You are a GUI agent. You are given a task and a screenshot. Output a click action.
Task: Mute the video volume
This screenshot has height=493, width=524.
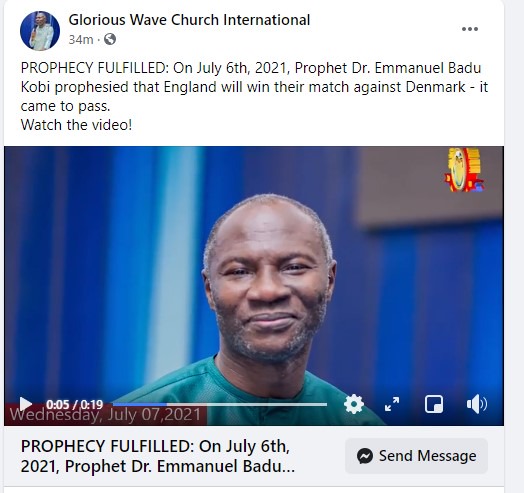pos(477,404)
